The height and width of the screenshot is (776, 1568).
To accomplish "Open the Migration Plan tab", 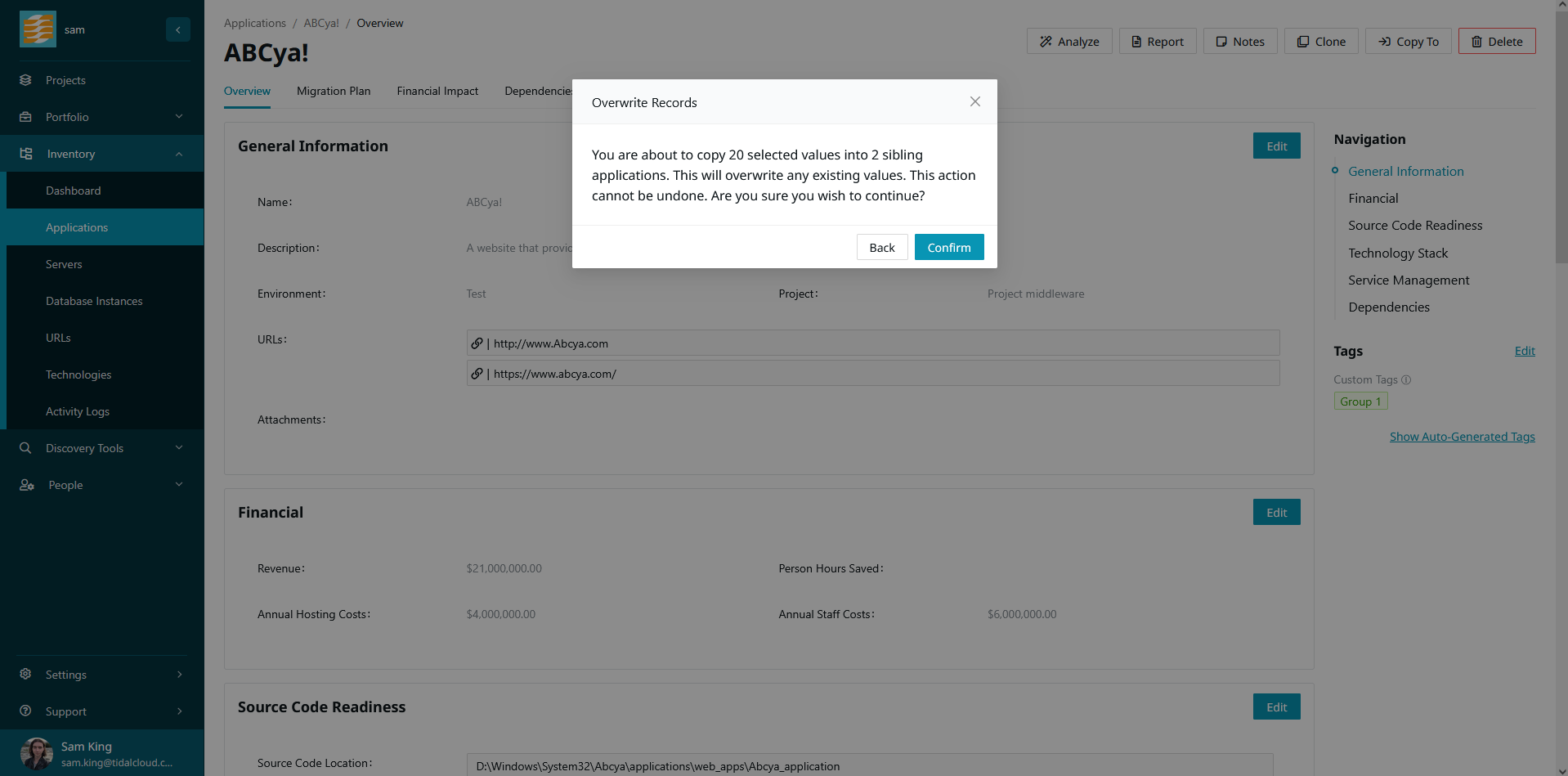I will 334,91.
